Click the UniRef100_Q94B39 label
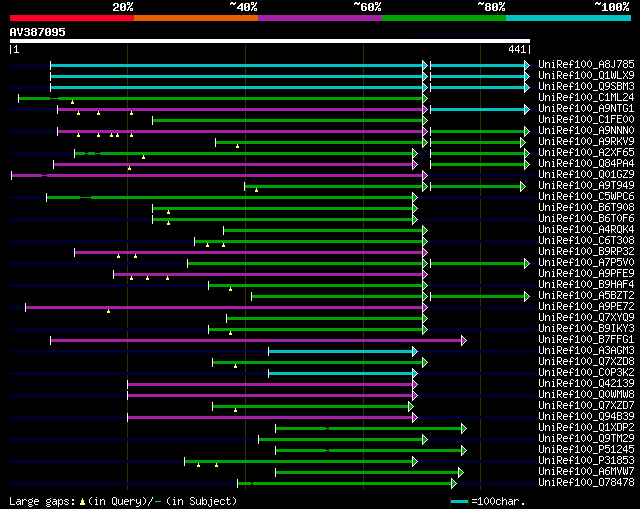This screenshot has width=640, height=509. pos(586,417)
